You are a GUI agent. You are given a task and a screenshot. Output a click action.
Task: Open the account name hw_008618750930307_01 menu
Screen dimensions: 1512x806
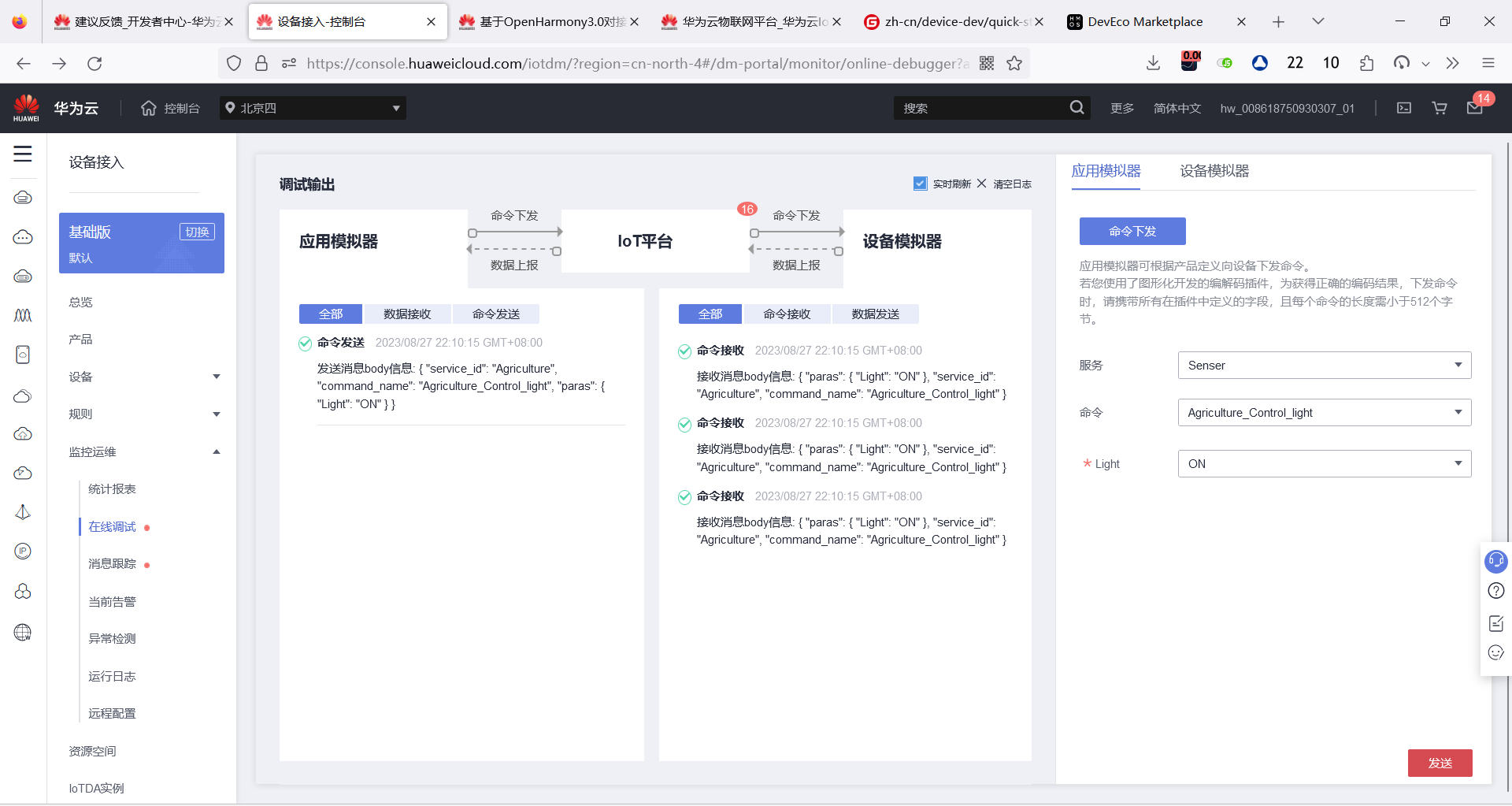coord(1287,108)
